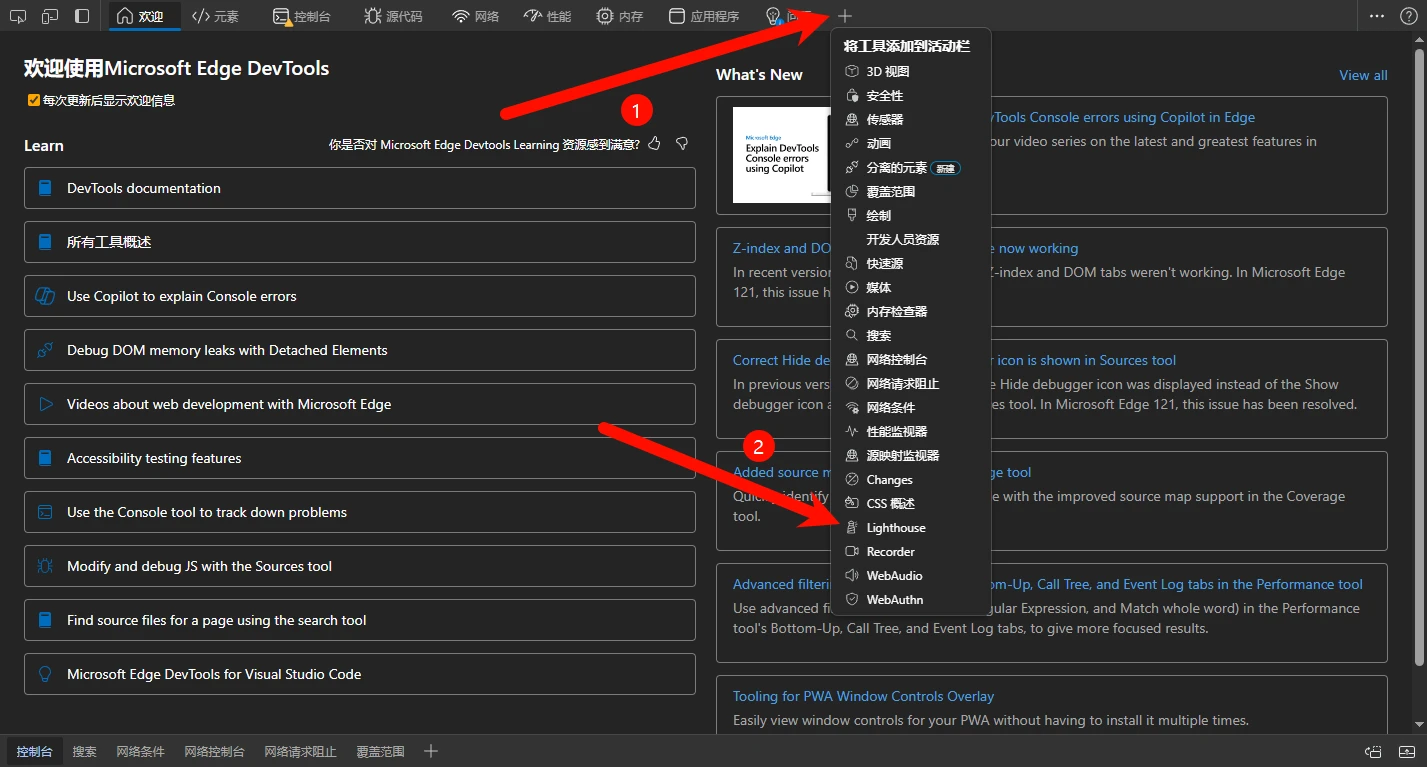Toggle the sidebar dock icon in toolbar
Viewport: 1427px width, 767px height.
point(82,16)
